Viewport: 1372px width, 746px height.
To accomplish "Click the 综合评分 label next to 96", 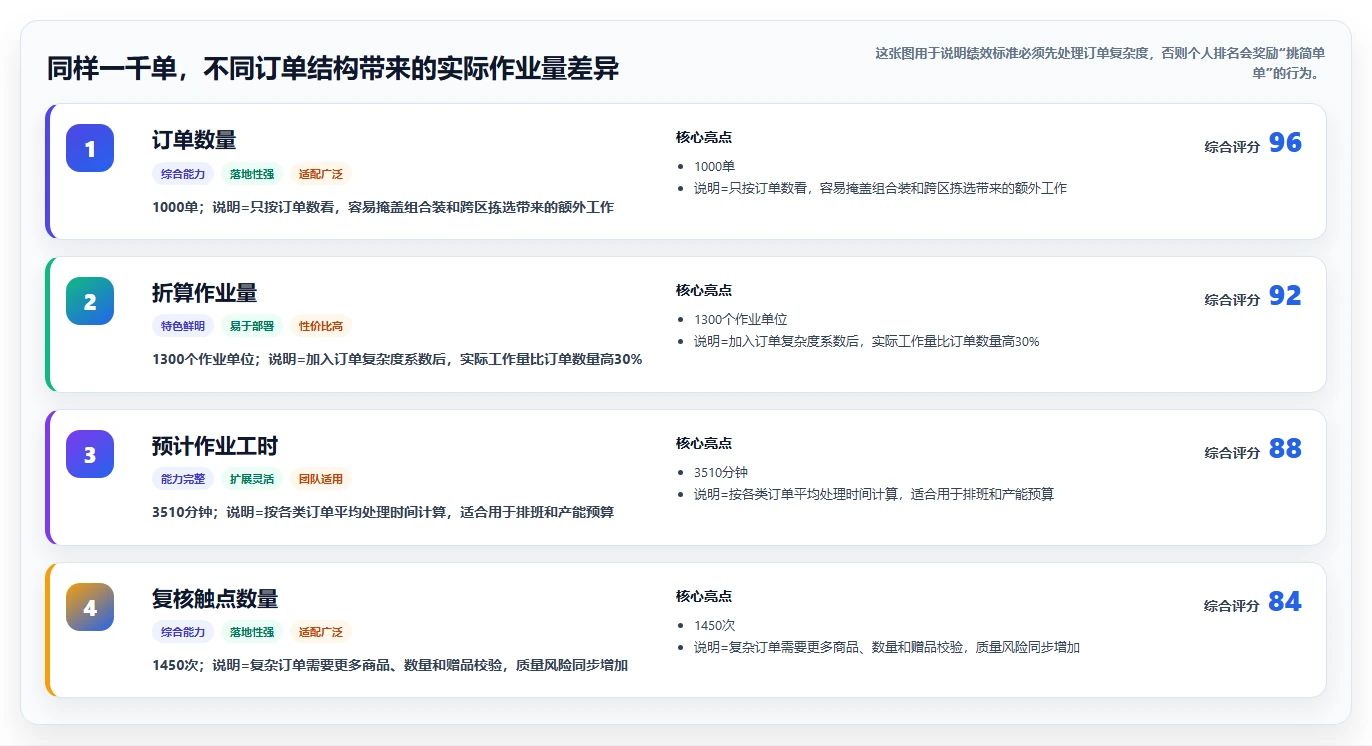I will (x=1232, y=147).
